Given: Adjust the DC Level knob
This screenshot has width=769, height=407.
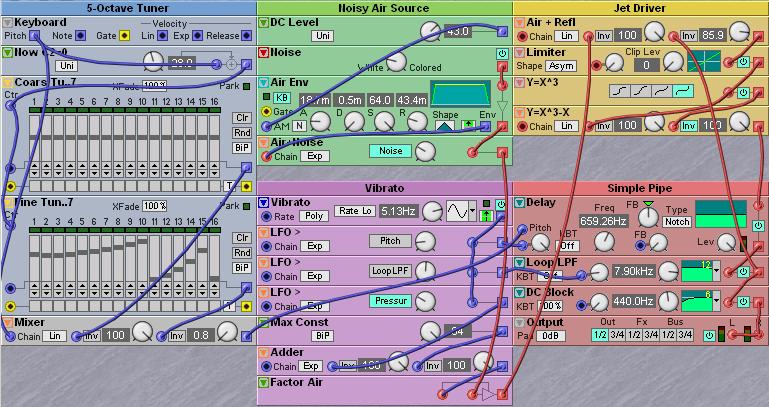Looking at the screenshot, I should (430, 31).
